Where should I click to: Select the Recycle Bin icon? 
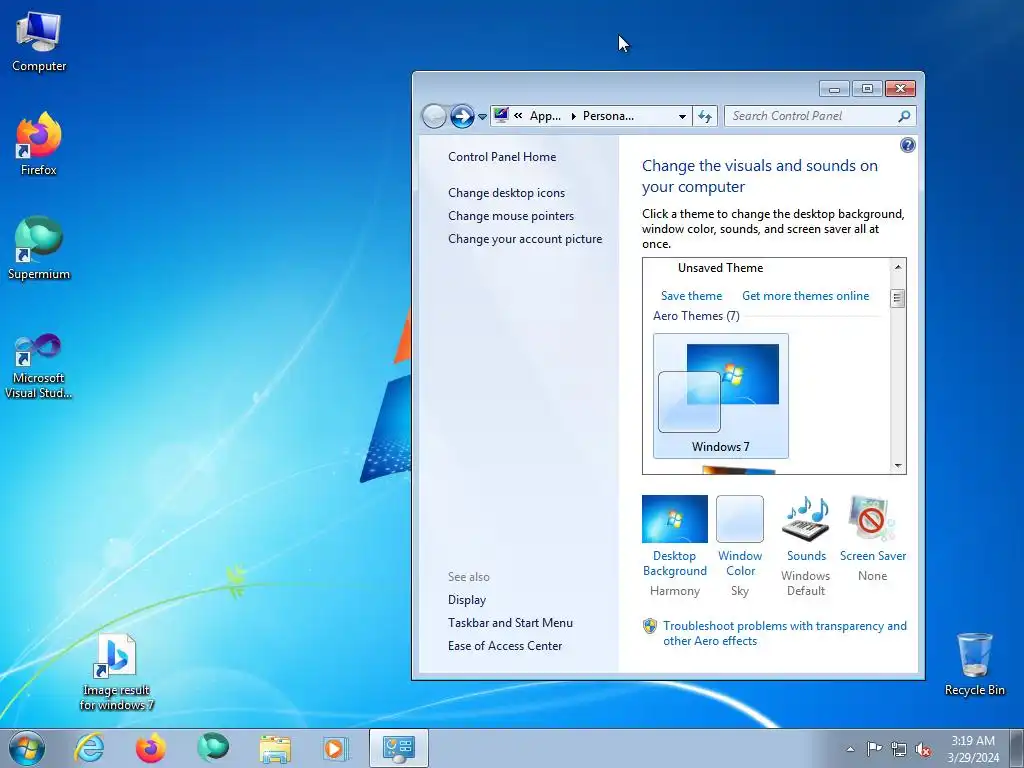tap(974, 664)
